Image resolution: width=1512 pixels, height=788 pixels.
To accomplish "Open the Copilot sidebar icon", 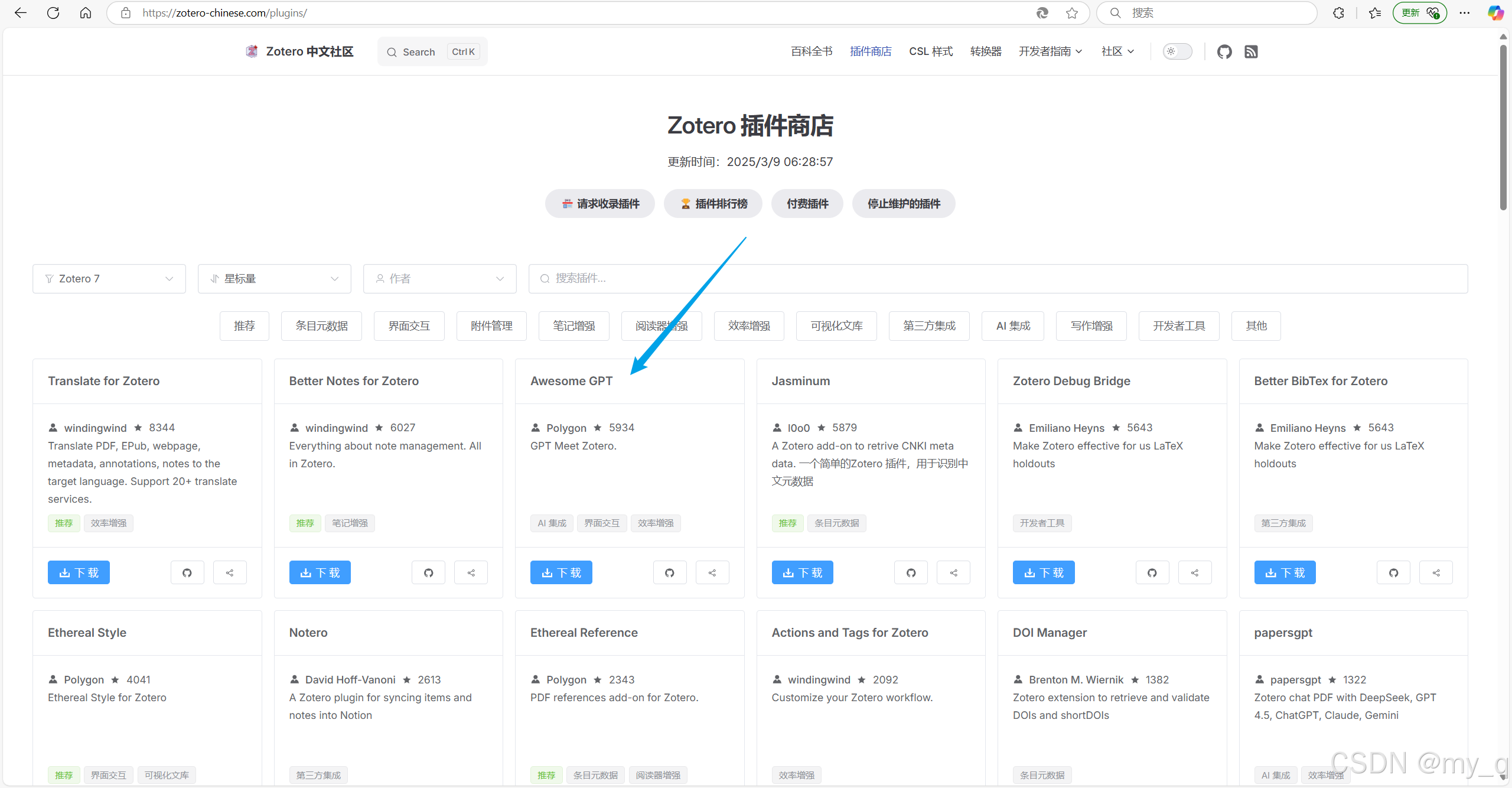I will [x=1495, y=13].
